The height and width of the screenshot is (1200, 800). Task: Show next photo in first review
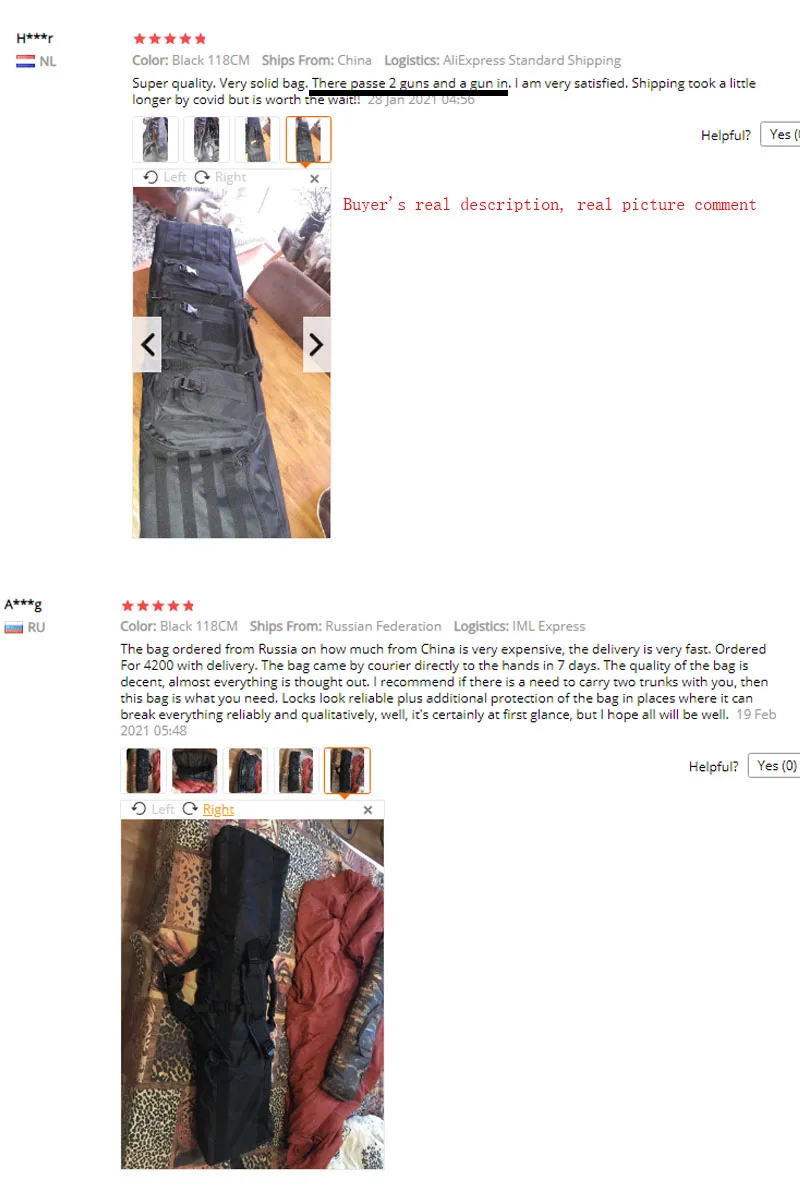316,345
